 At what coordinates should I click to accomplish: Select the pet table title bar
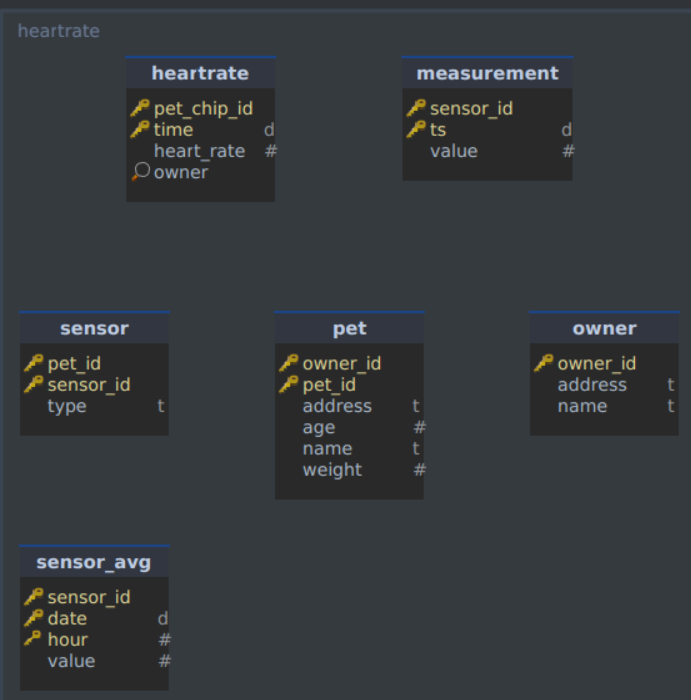350,328
